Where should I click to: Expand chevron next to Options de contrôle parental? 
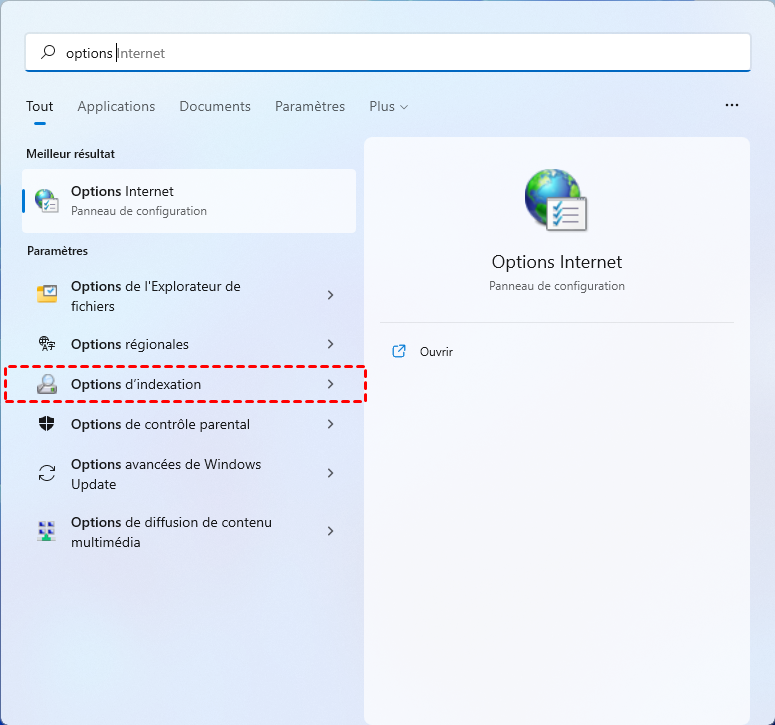click(x=330, y=424)
